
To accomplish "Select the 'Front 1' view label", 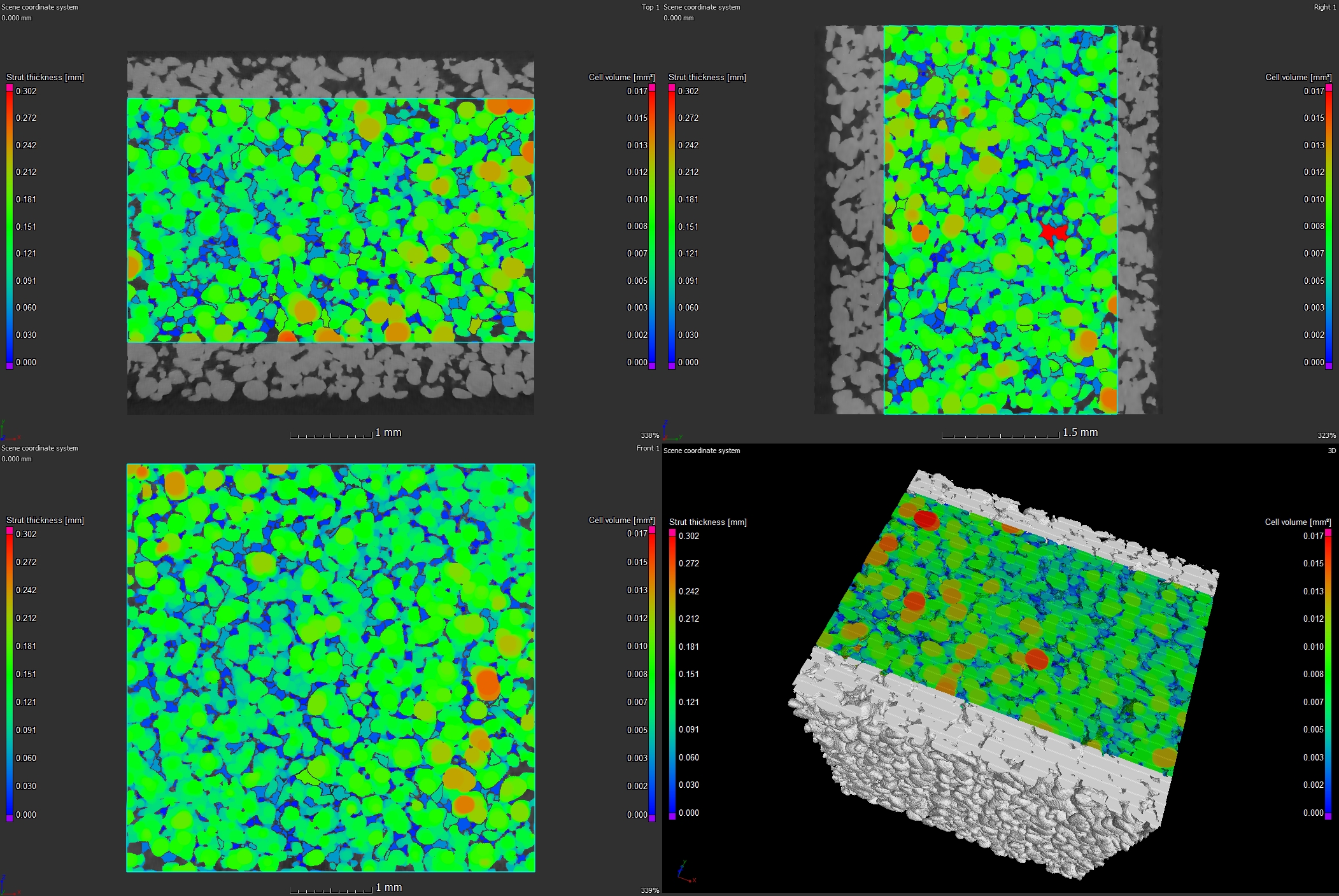I will pos(648,448).
